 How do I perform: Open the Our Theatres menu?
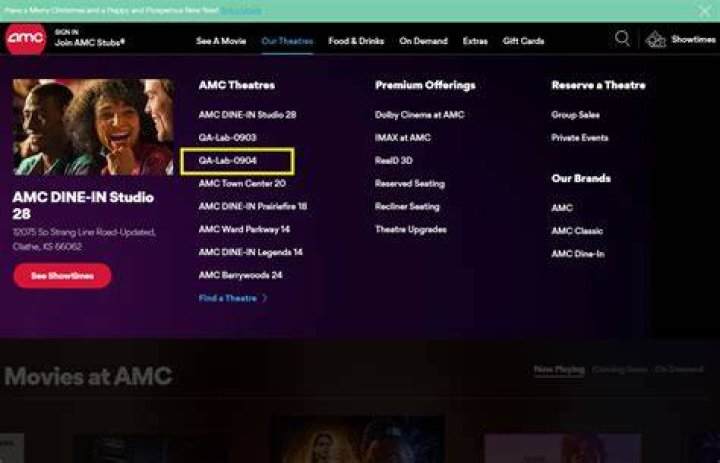click(x=287, y=41)
